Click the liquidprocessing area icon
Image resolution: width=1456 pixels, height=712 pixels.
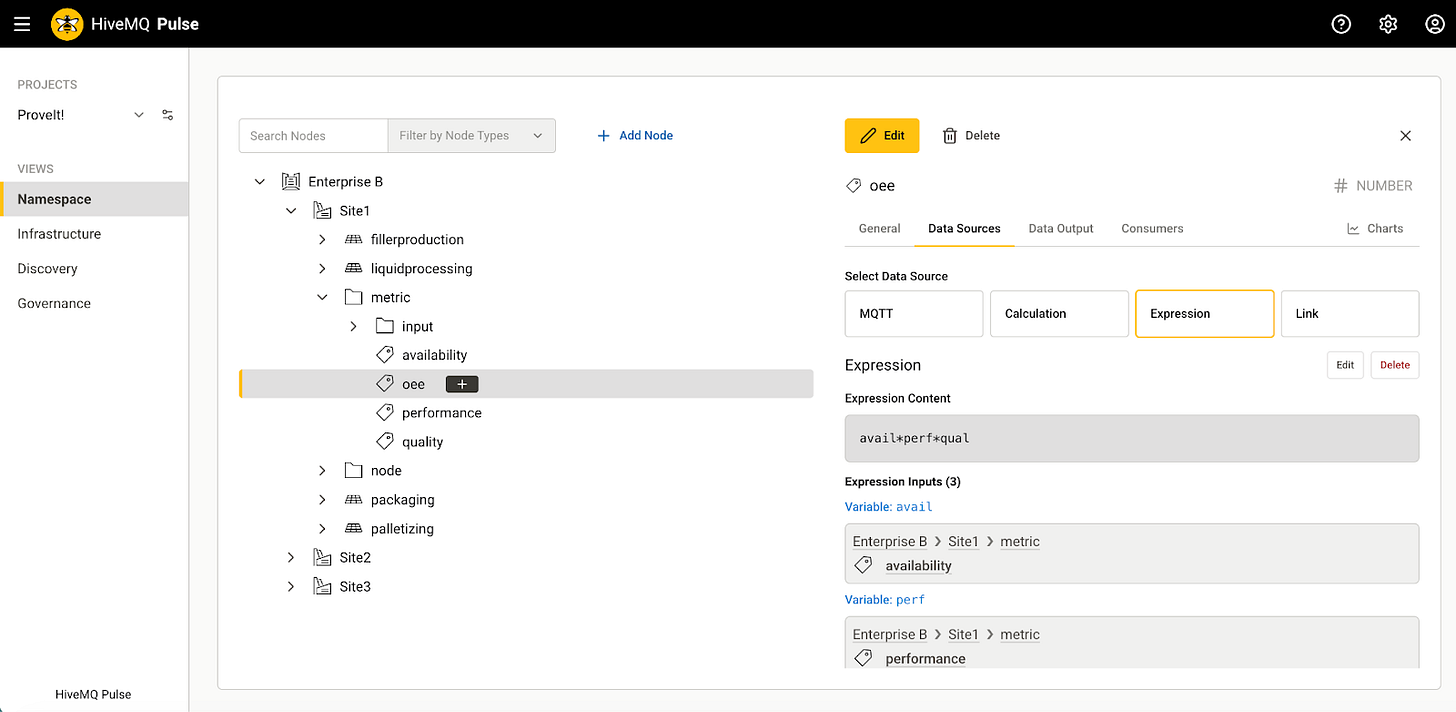[353, 269]
